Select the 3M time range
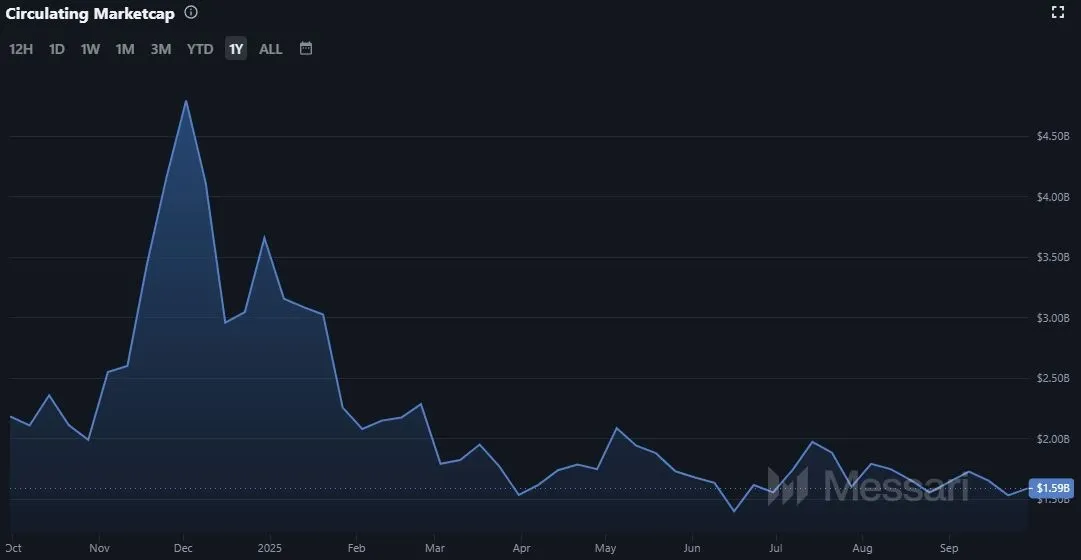Image resolution: width=1081 pixels, height=560 pixels. point(161,49)
